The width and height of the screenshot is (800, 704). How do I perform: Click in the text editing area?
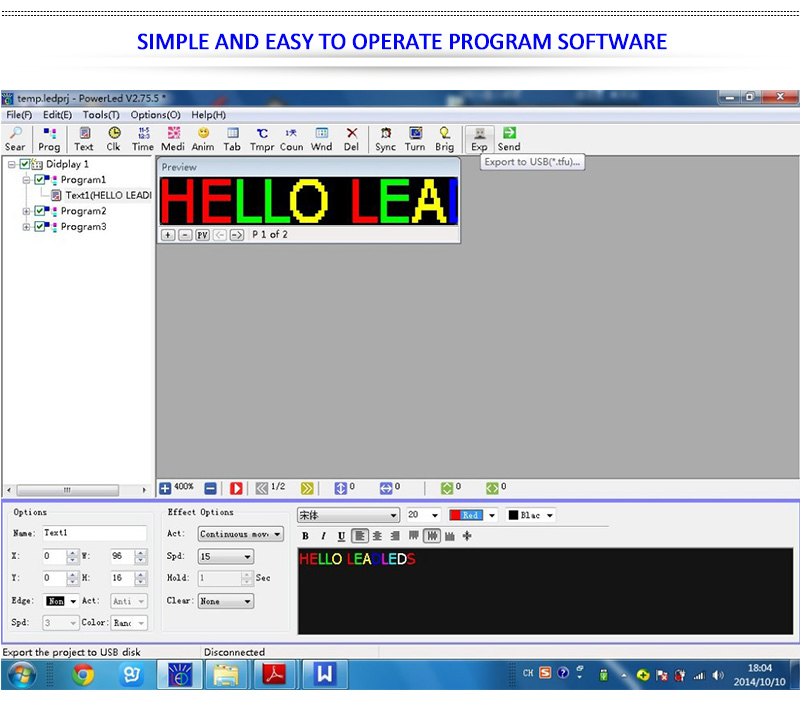click(x=545, y=591)
